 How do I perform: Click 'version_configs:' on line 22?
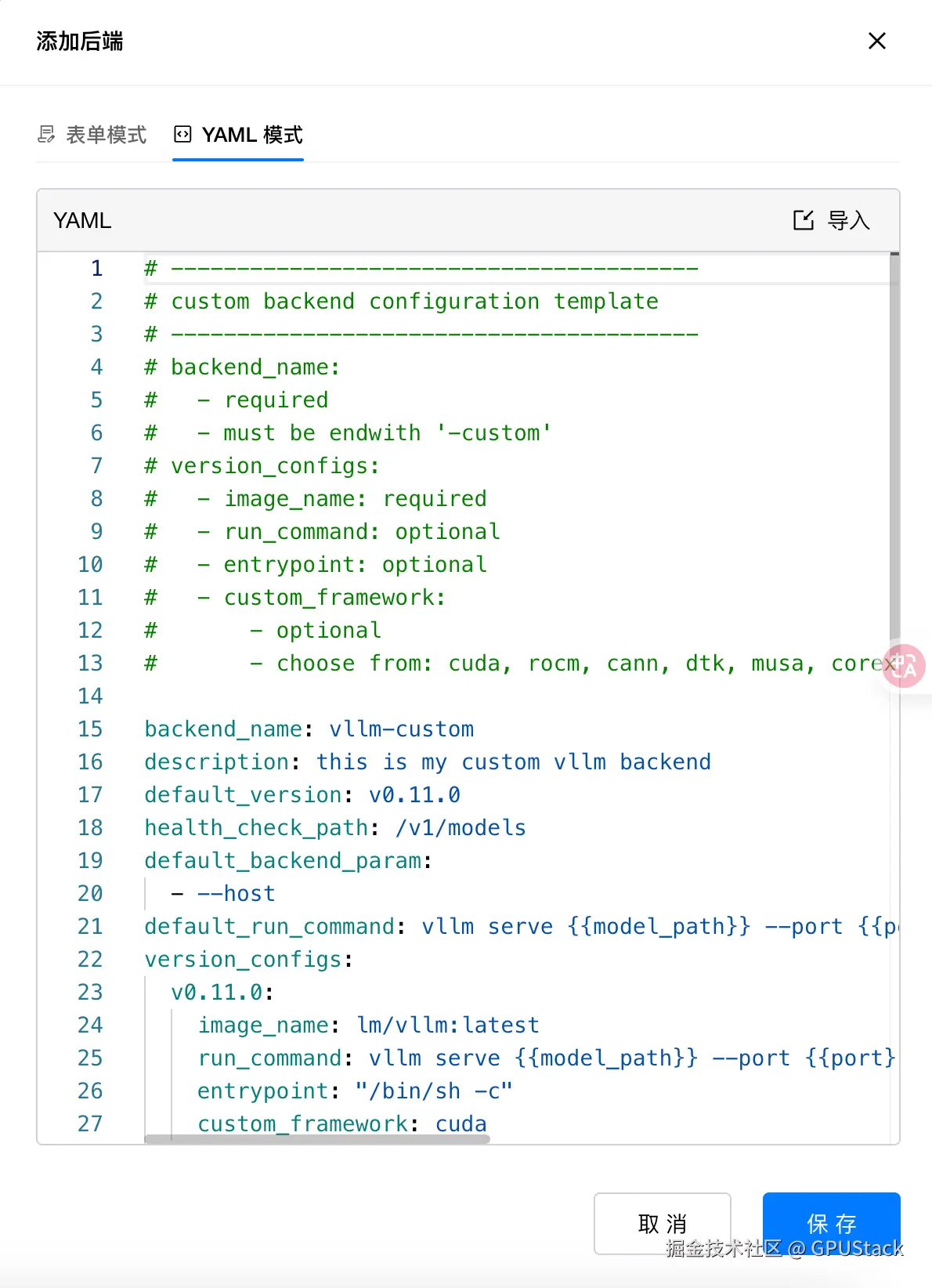tap(249, 959)
